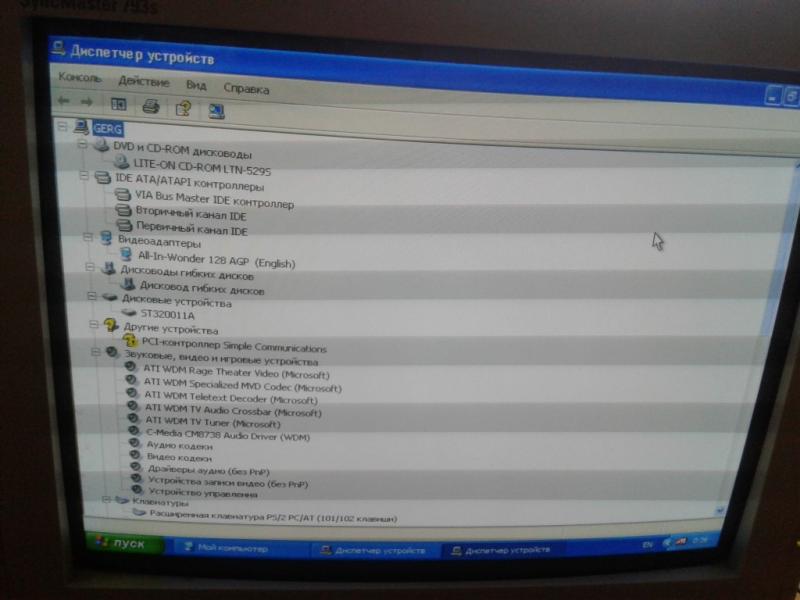Click the Видеоадаптеры category monitor icon

pos(106,238)
